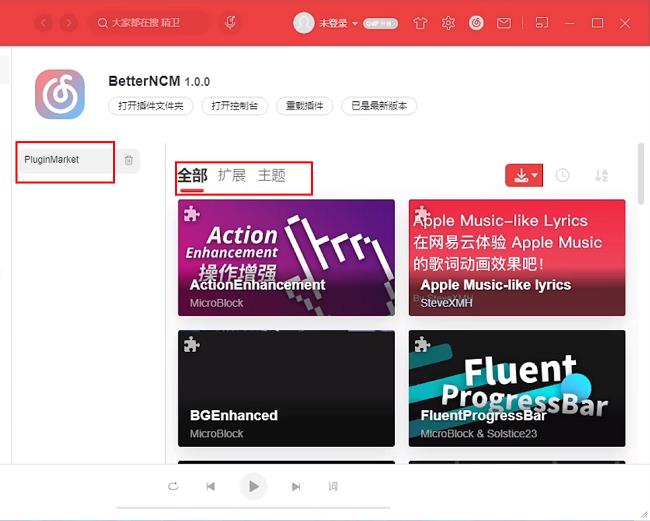Click the 打开插件文件夹 button
The height and width of the screenshot is (521, 650).
click(x=150, y=106)
